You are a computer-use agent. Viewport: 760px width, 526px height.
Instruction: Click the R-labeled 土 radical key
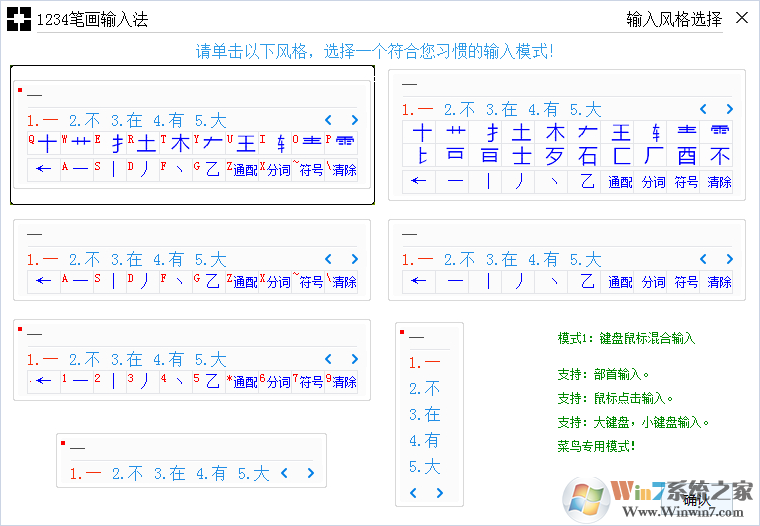(143, 143)
